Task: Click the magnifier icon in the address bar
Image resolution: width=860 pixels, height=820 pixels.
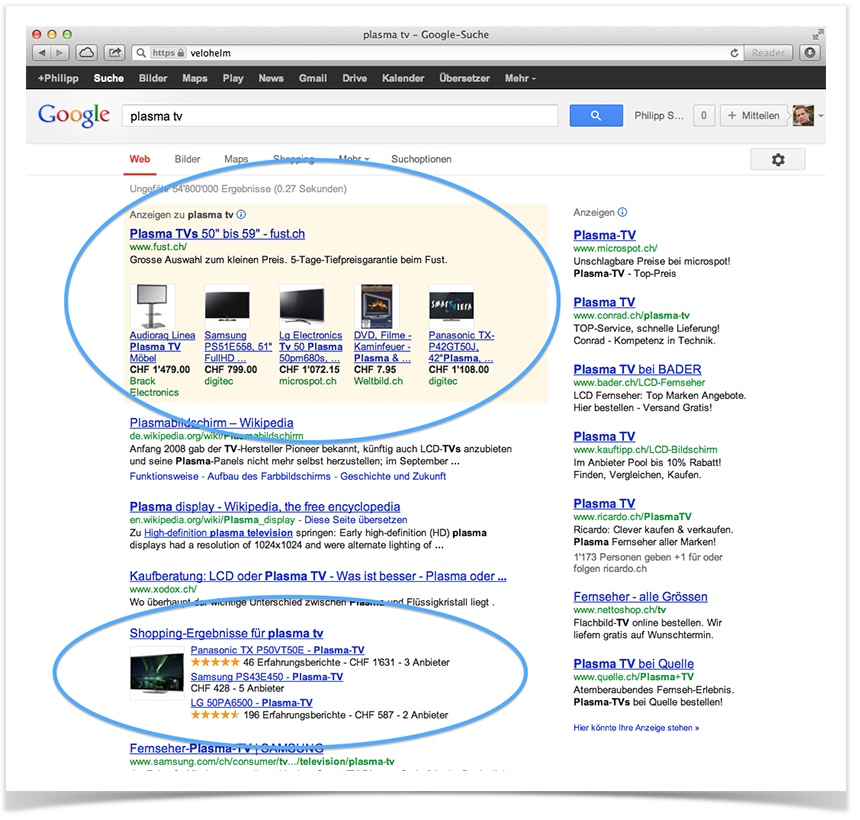Action: (141, 53)
